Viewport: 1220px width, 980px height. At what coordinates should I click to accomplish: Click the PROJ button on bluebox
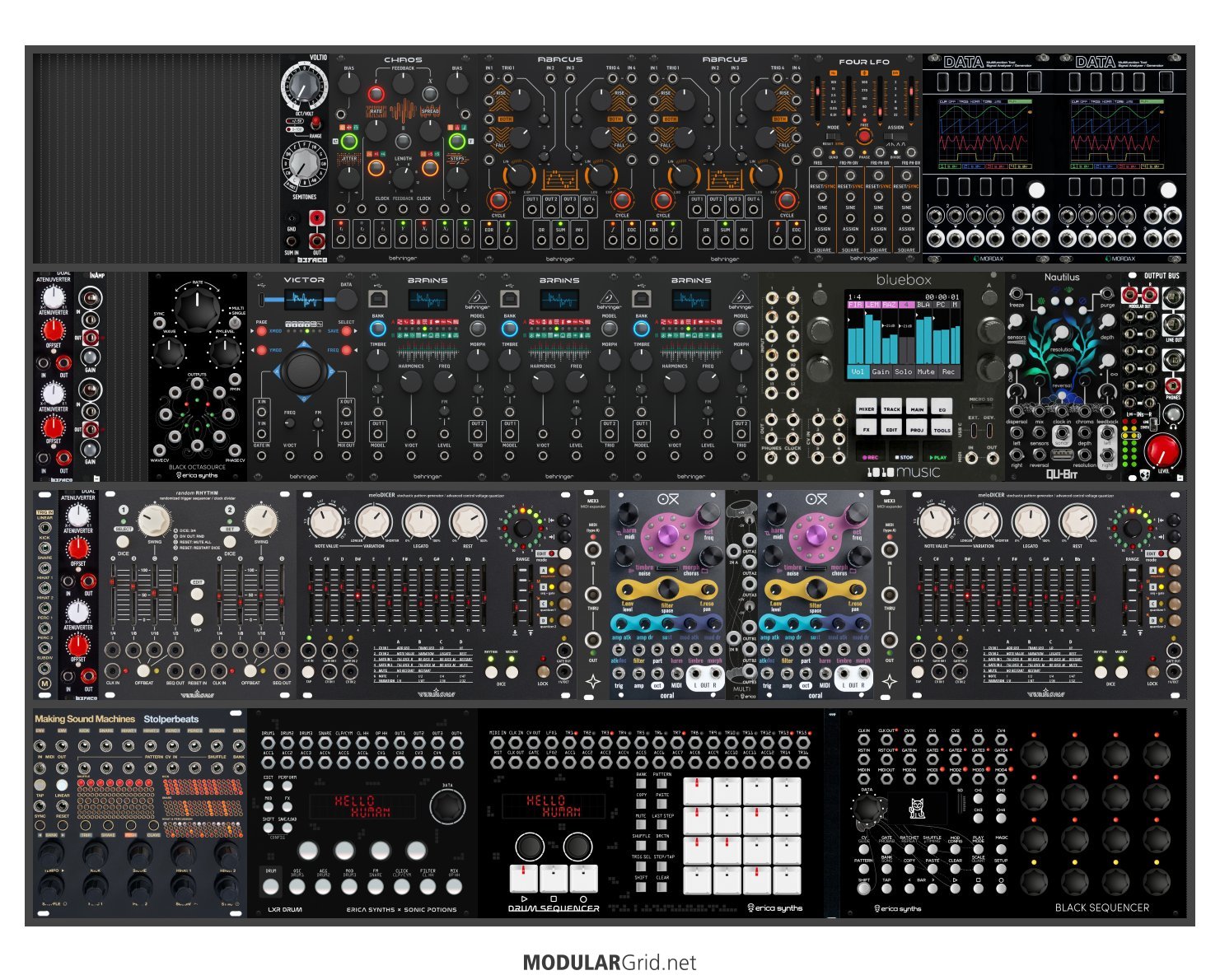coord(917,427)
